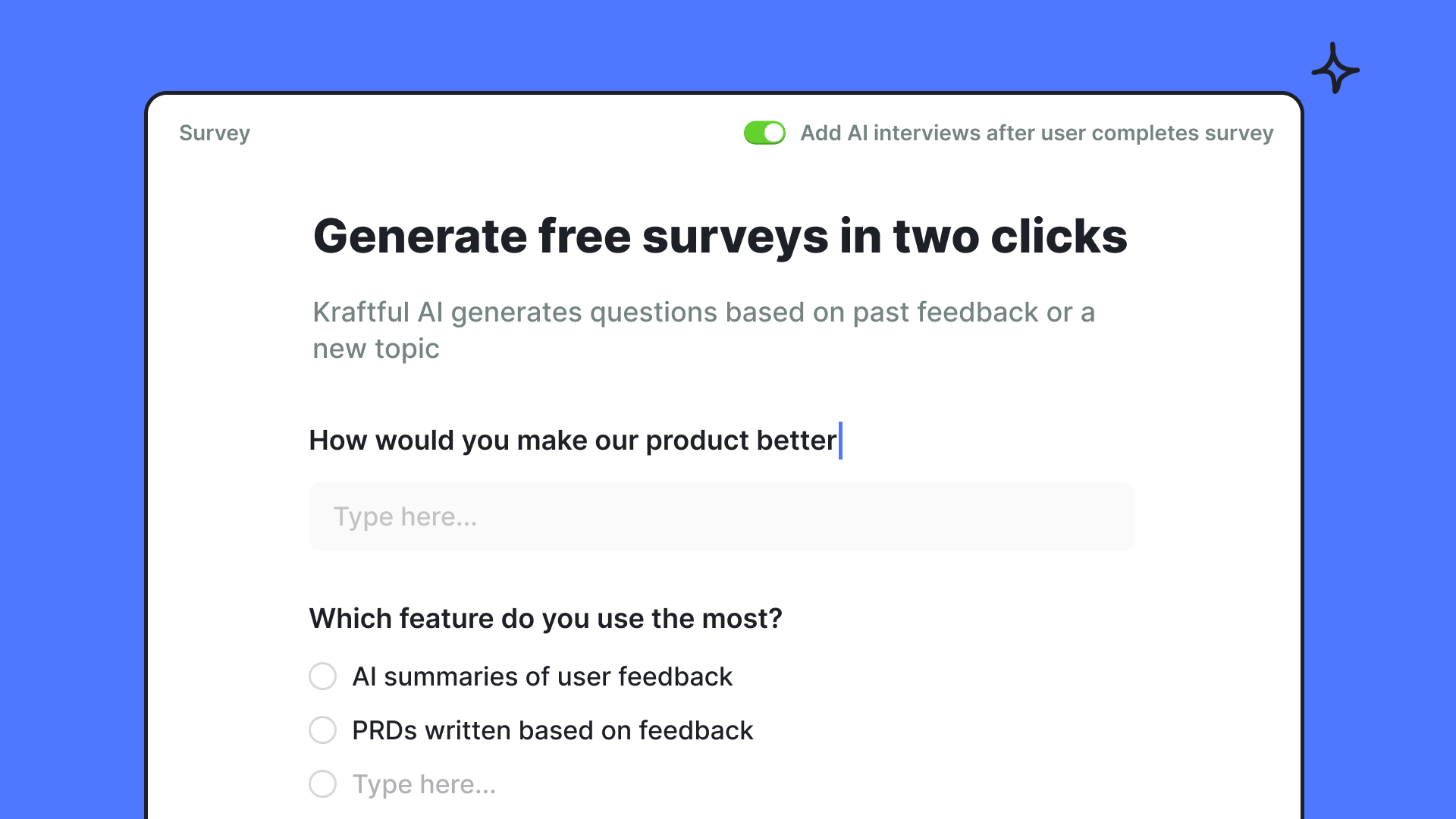Click the word 'Kraftful' in the subtitle
Screen dimensions: 1456x819
[361, 312]
